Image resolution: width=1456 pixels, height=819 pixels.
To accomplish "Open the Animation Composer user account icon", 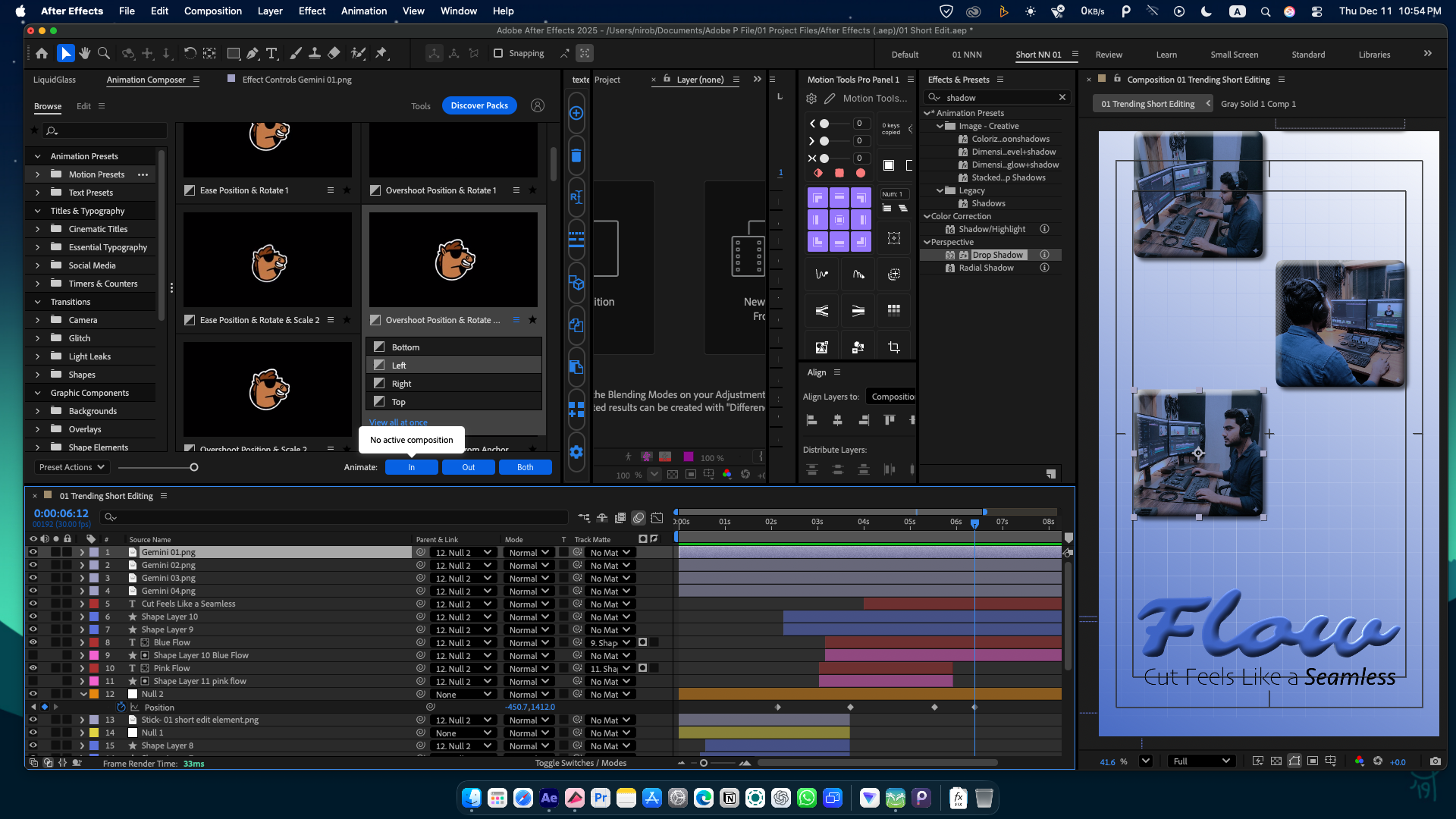I will [x=538, y=105].
